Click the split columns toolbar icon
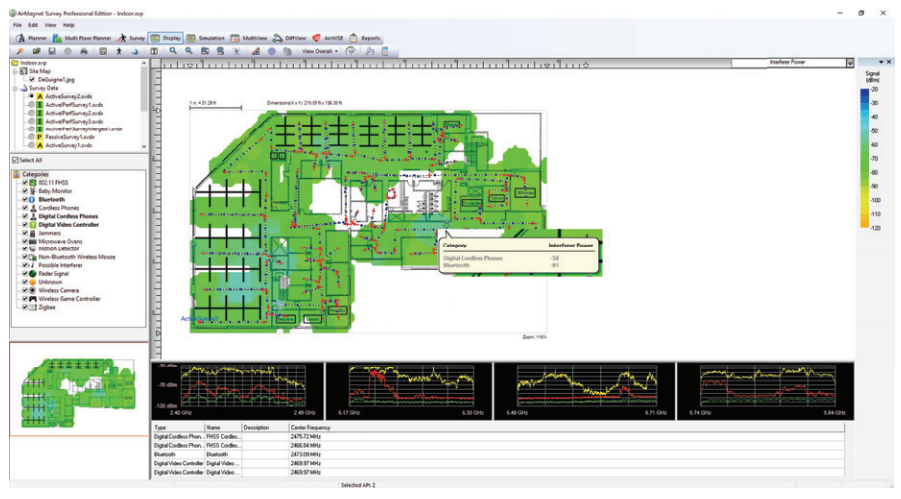The image size is (901, 499). tap(154, 51)
